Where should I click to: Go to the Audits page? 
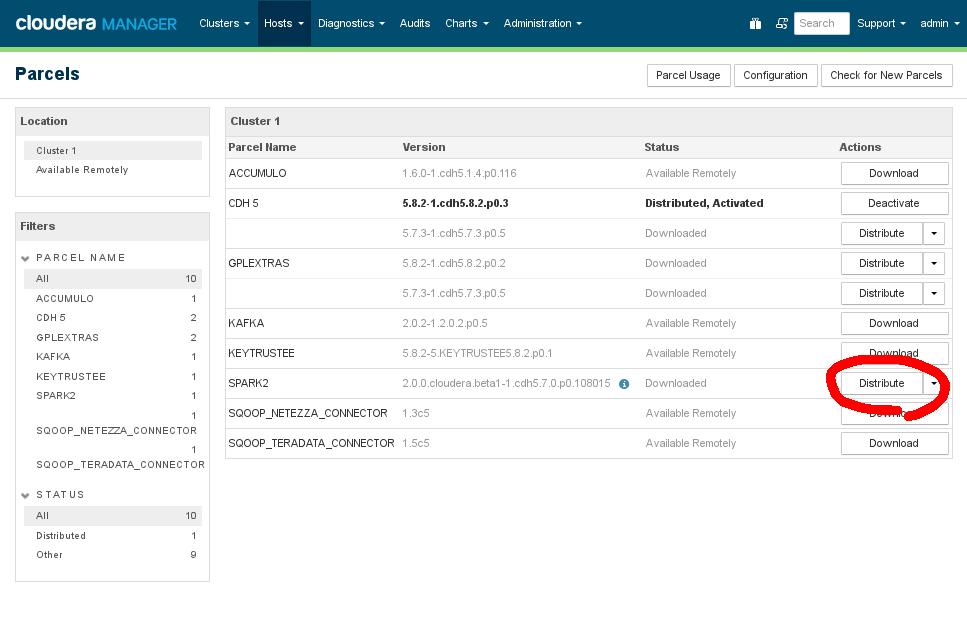click(x=414, y=23)
